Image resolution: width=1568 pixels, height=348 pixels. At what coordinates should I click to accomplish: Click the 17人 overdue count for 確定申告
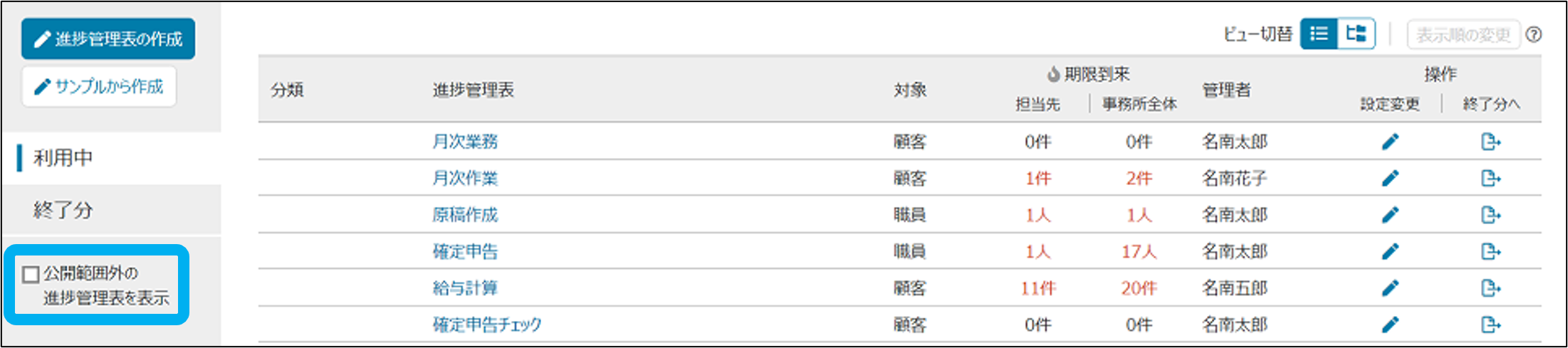1139,251
